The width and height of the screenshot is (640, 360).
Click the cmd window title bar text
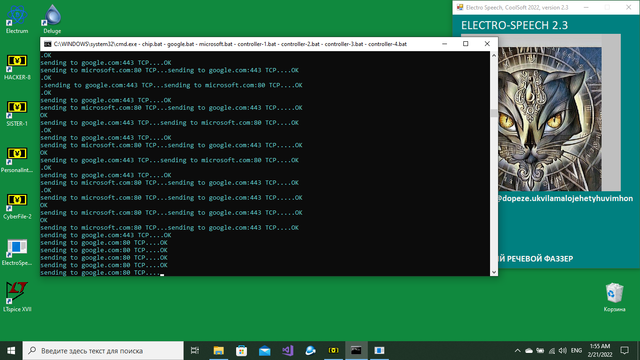[230, 44]
